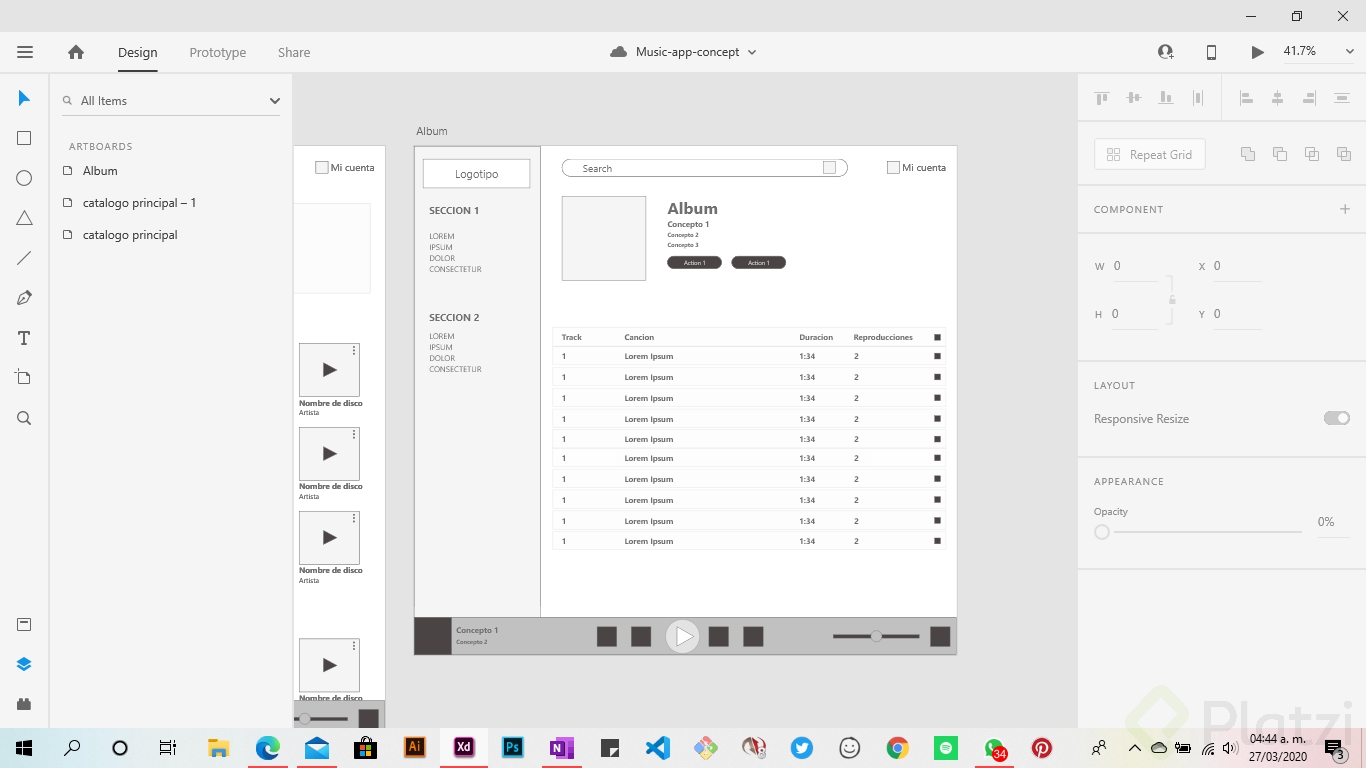
Task: Choose the Select tool
Action: click(x=24, y=98)
